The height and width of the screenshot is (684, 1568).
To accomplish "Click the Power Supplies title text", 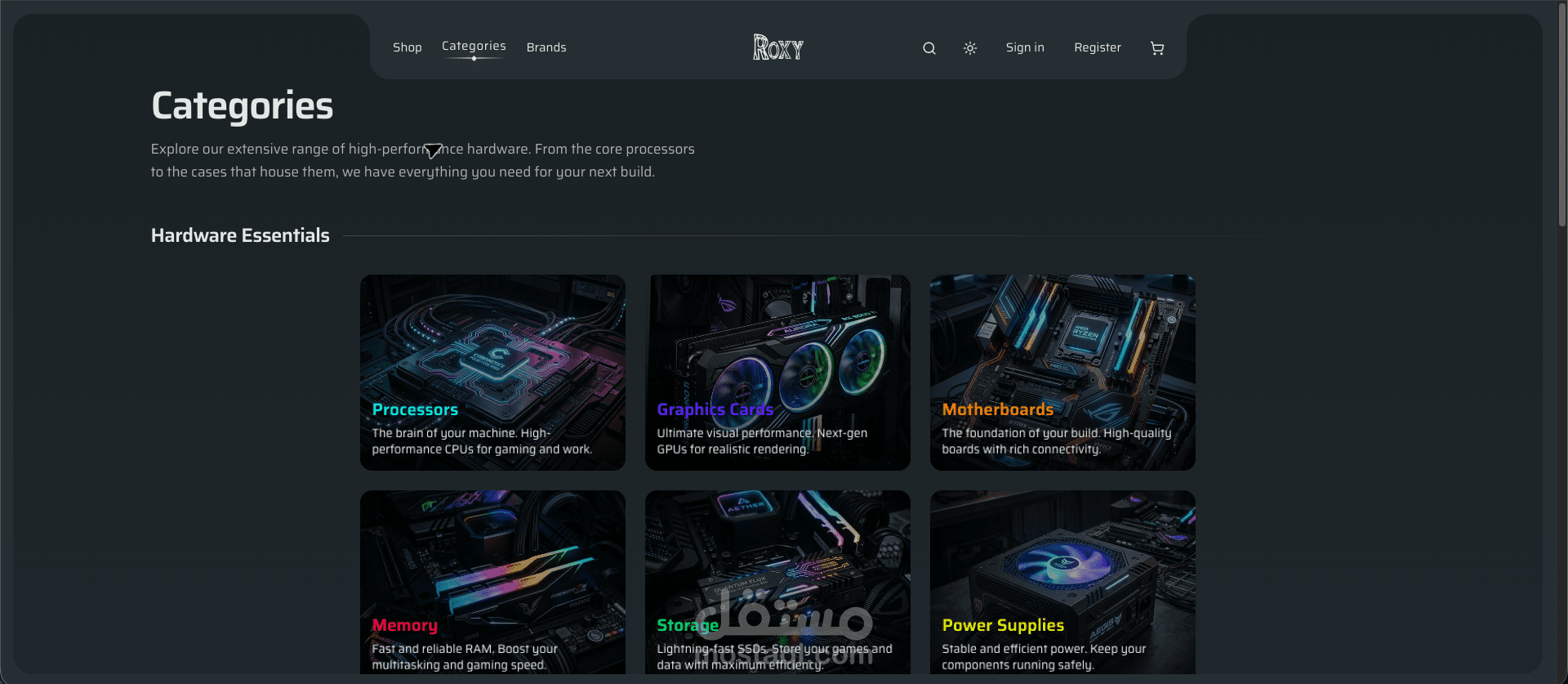I will [x=1003, y=625].
